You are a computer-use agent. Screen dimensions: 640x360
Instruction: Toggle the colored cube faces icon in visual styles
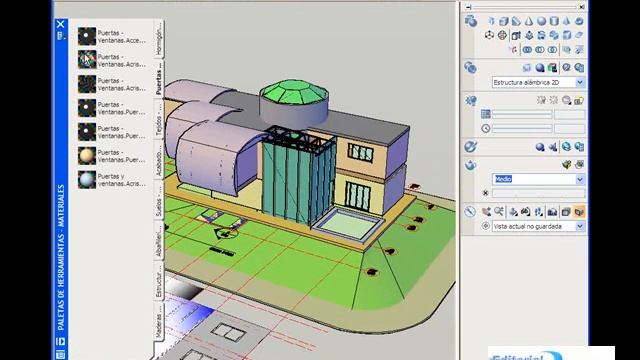click(552, 67)
